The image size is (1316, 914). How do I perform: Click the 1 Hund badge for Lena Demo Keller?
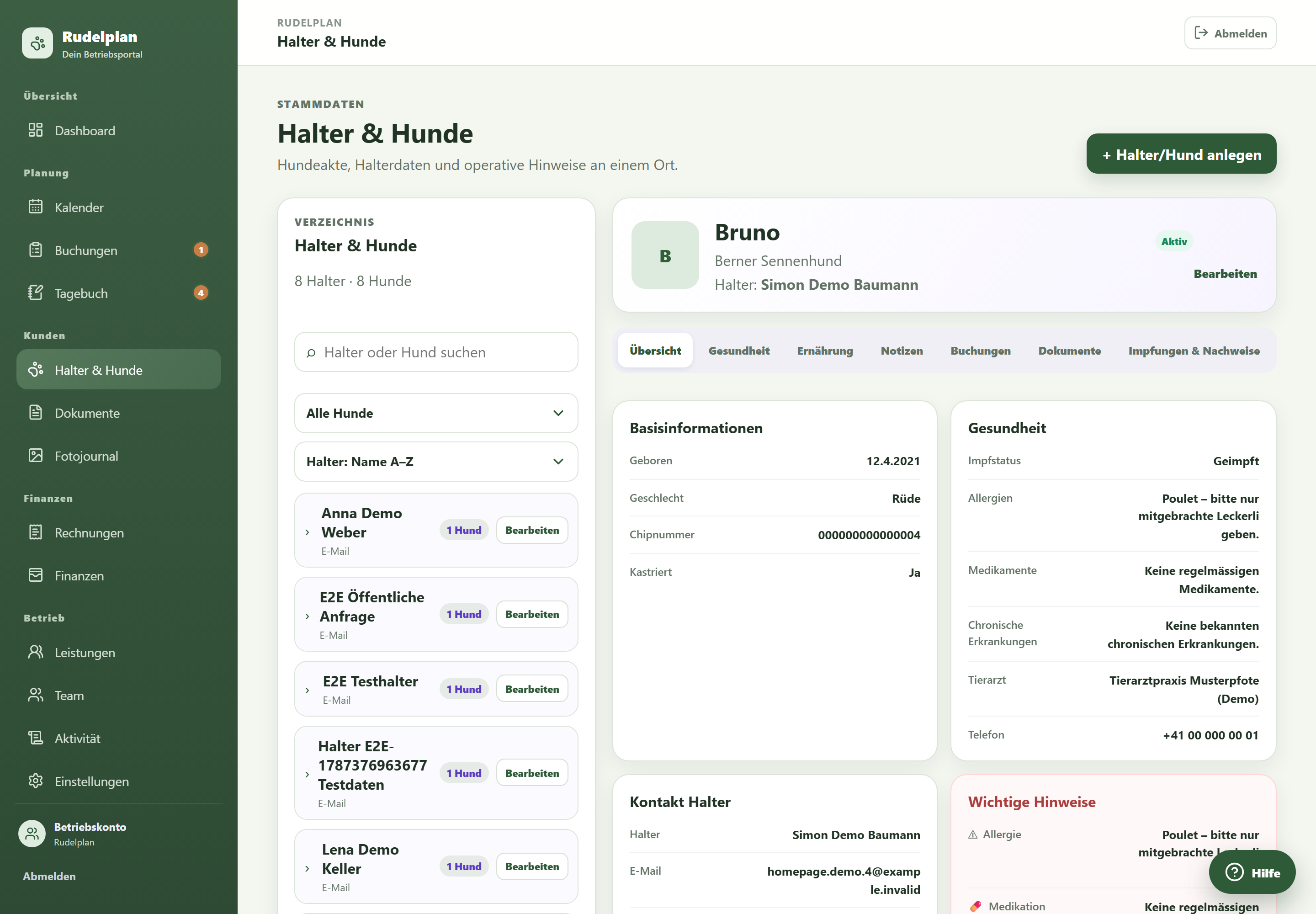tap(464, 866)
